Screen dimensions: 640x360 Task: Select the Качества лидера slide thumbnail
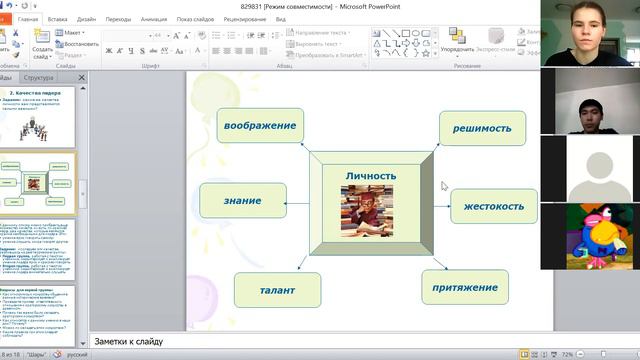(x=37, y=117)
